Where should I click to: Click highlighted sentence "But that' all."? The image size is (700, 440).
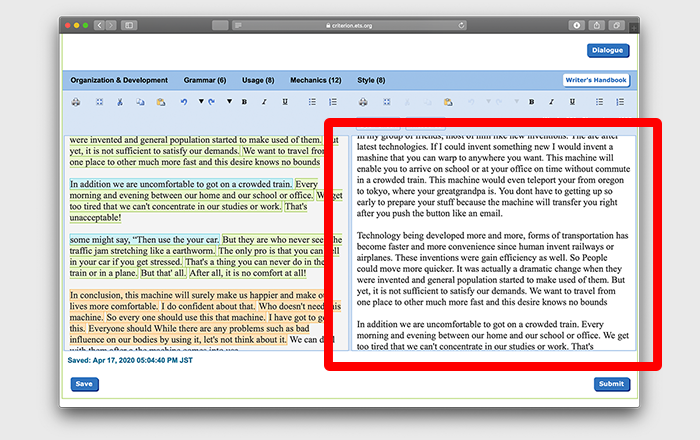163,273
